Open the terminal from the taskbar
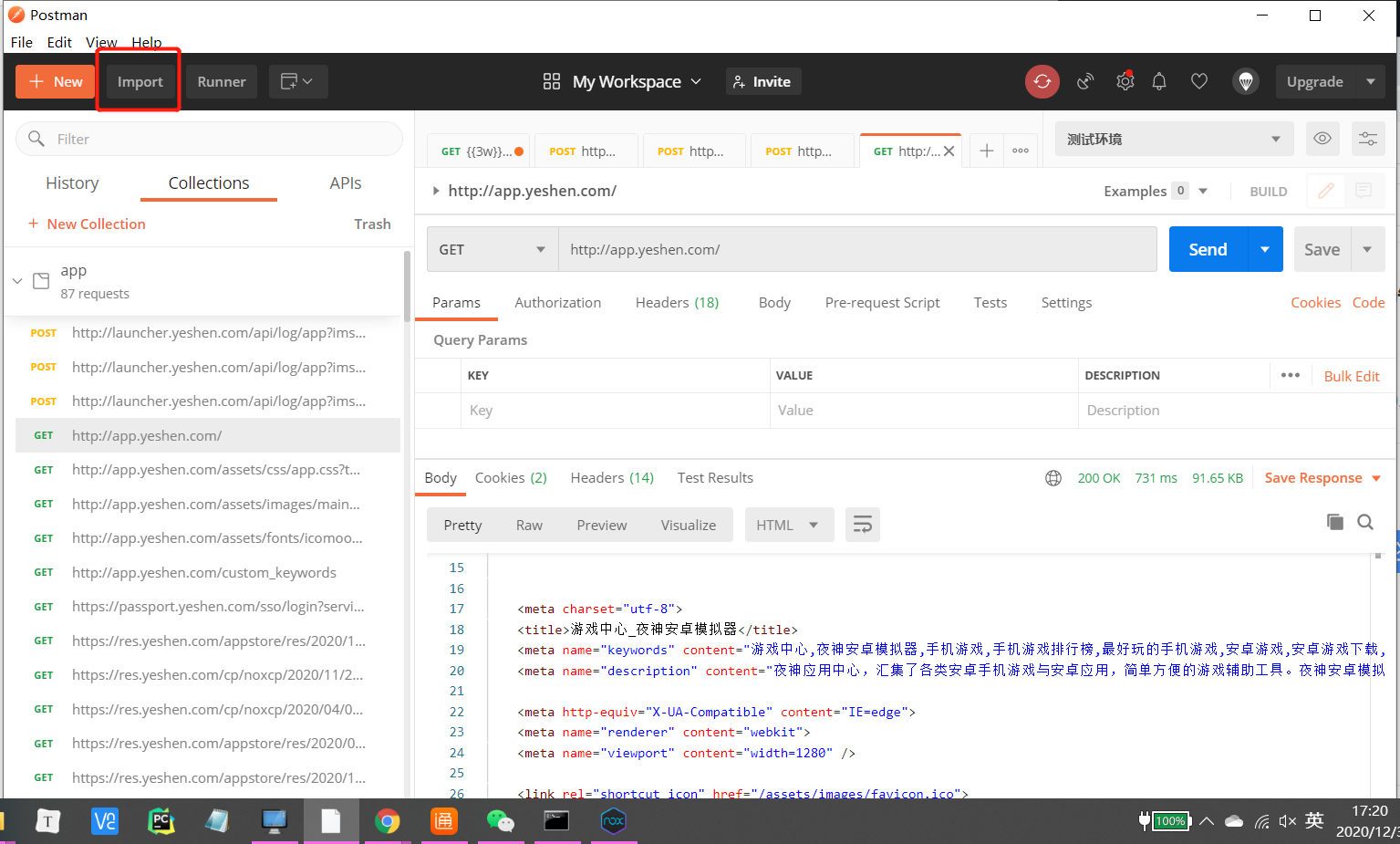 556,821
